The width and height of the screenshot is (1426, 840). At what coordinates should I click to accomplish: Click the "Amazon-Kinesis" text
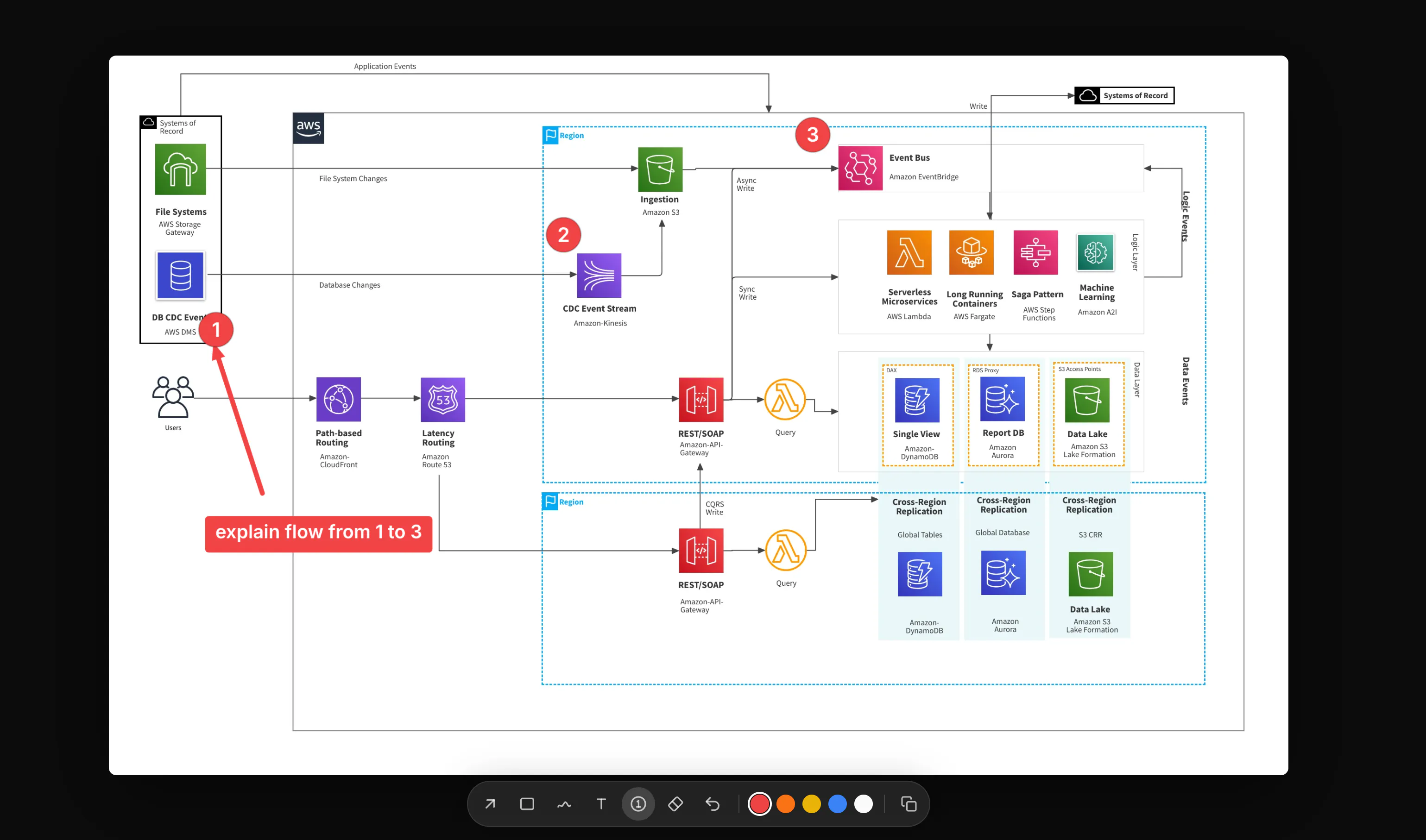pos(600,323)
